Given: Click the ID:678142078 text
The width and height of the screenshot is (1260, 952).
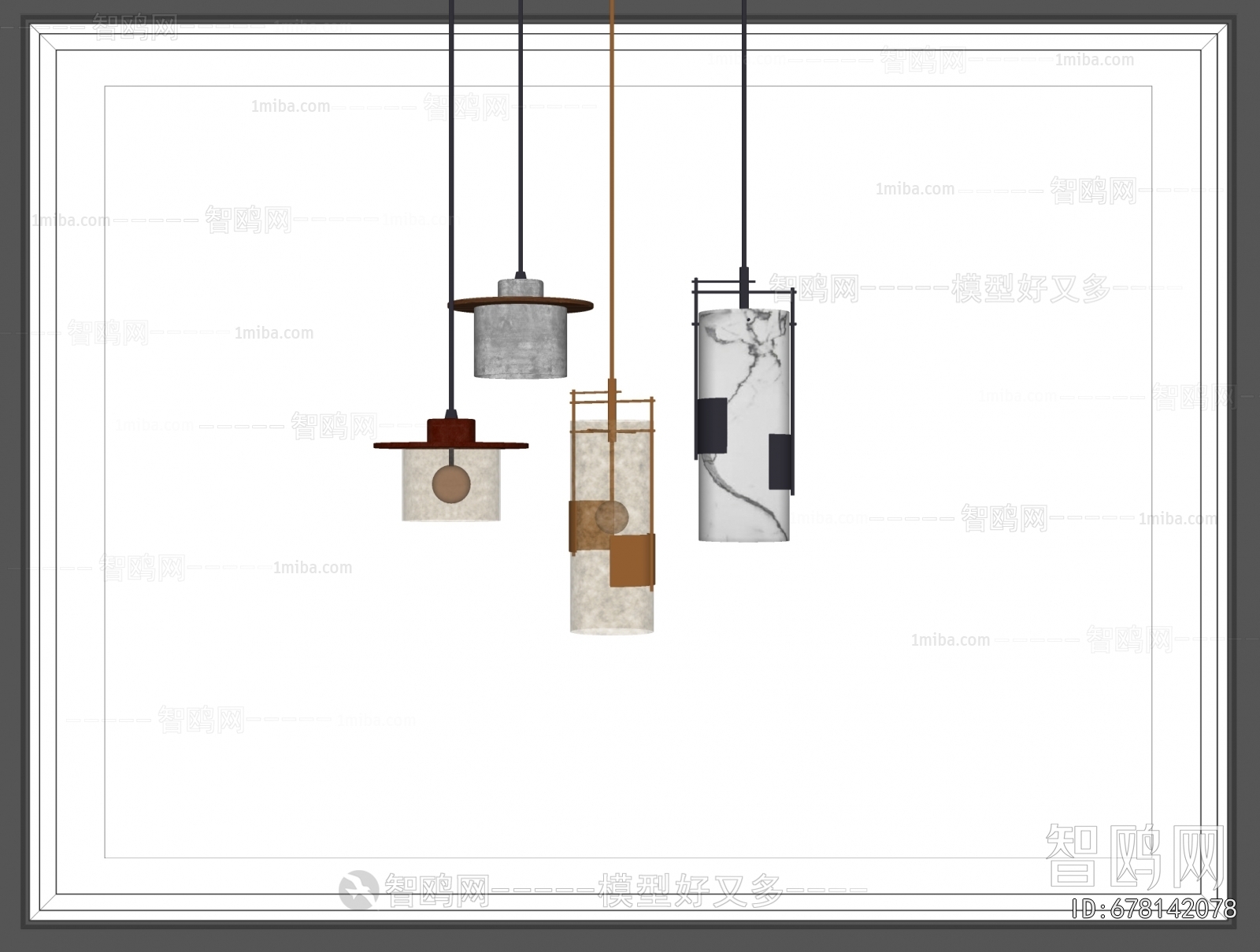Looking at the screenshot, I should pos(1154,909).
